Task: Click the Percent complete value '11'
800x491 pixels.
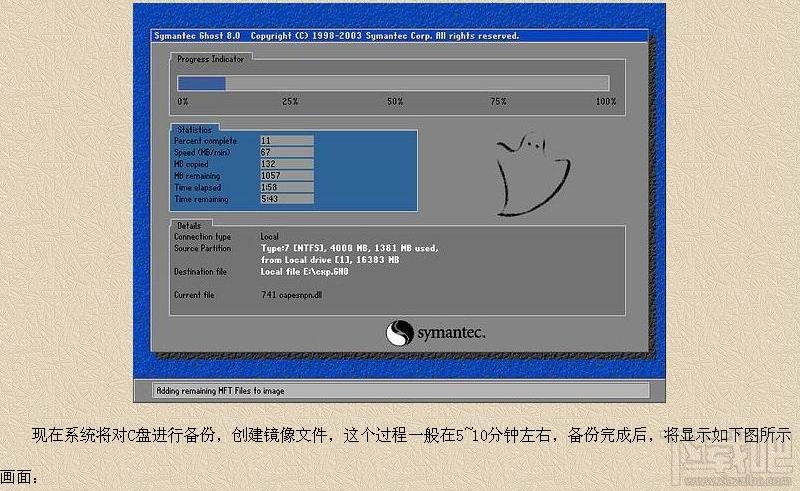Action: click(287, 141)
